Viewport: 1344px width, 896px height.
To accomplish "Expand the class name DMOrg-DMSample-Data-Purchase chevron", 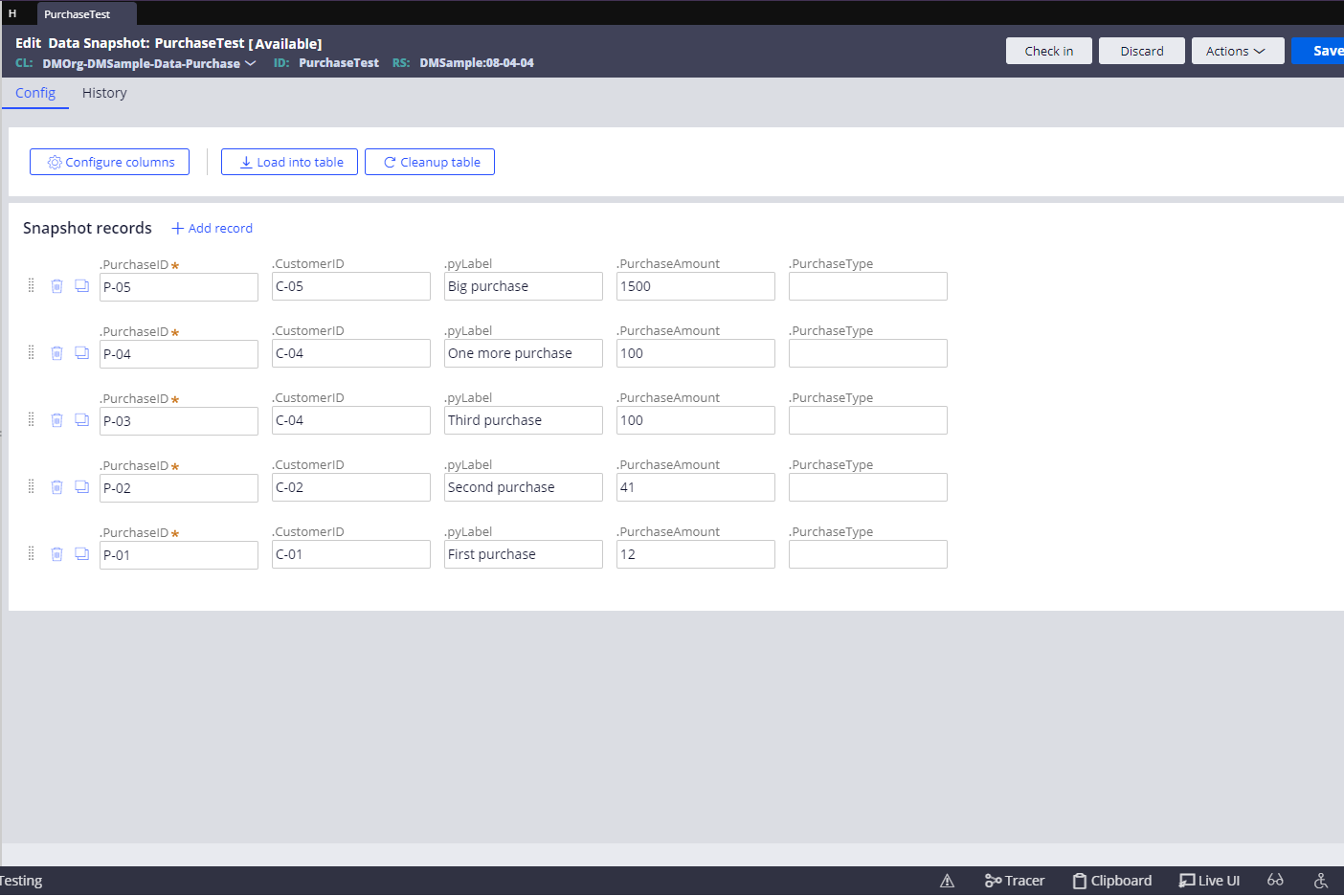I will 251,63.
